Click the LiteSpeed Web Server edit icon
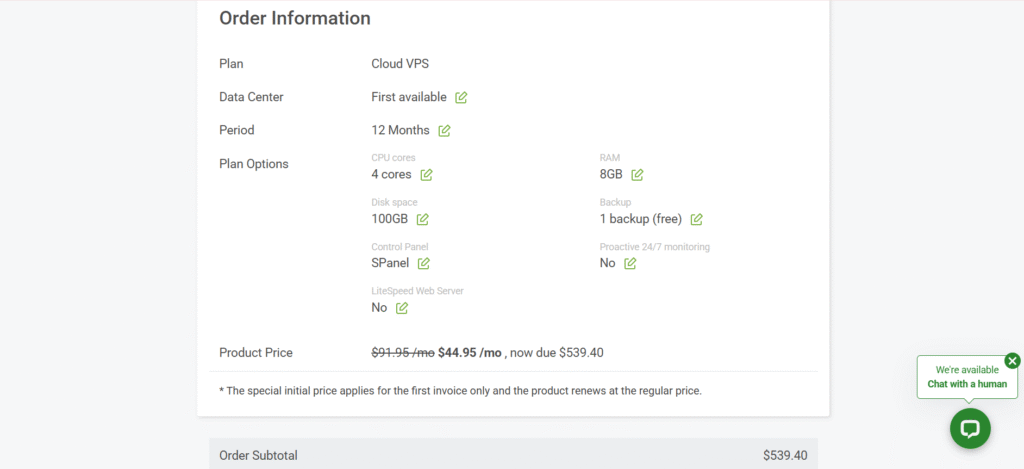Viewport: 1024px width, 469px height. coord(401,308)
